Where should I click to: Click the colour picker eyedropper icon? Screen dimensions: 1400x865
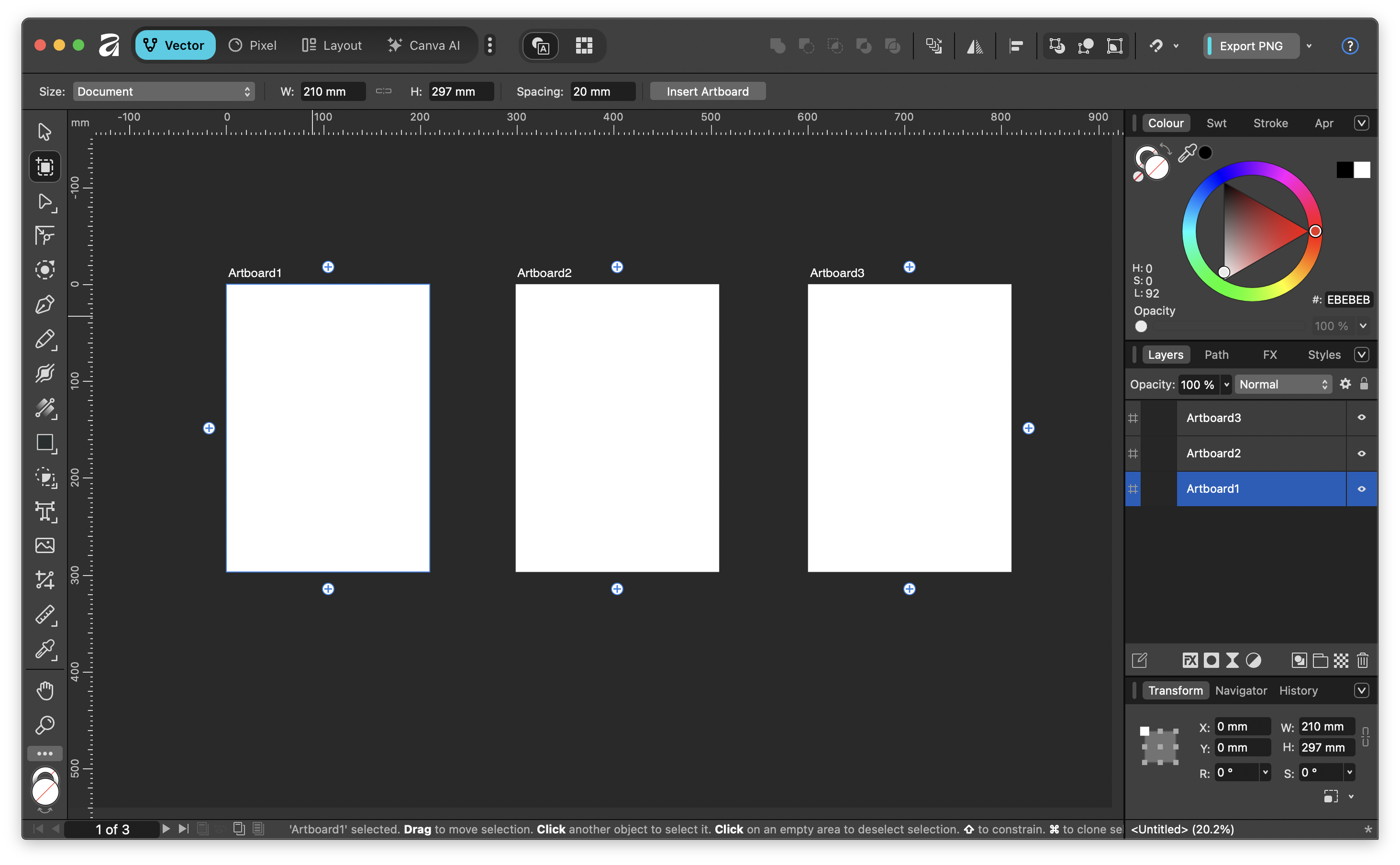click(1187, 153)
